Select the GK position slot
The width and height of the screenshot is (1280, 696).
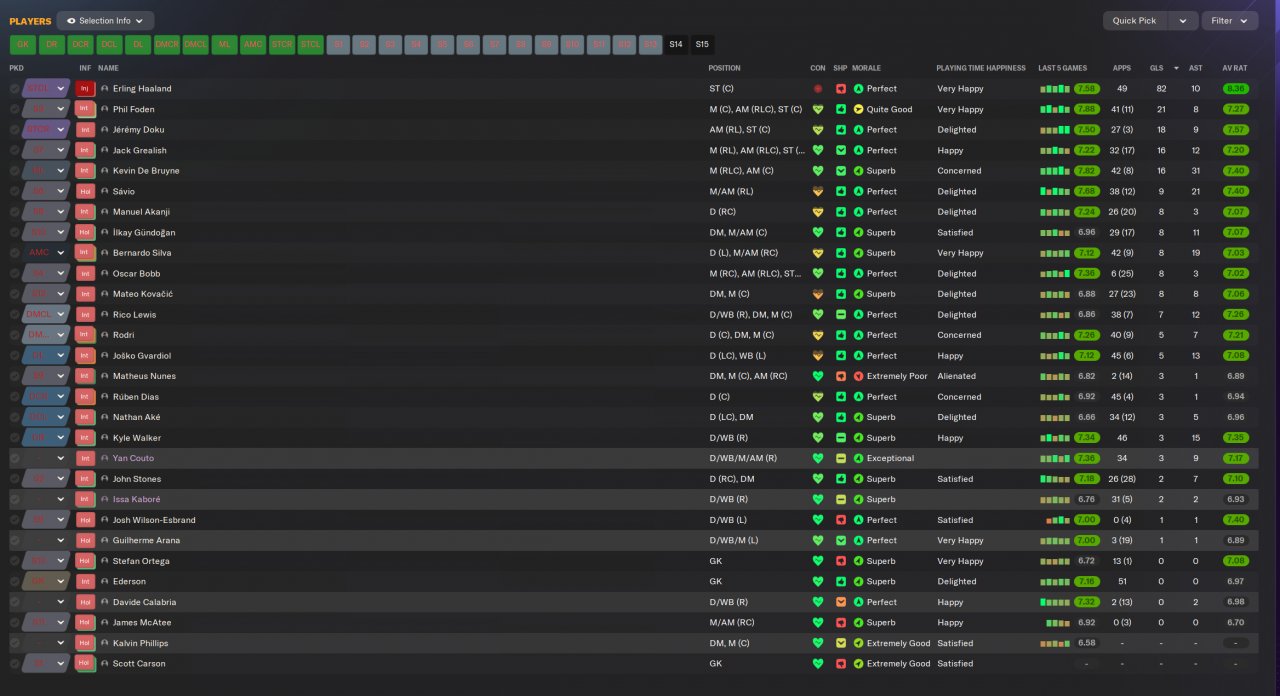pos(23,44)
